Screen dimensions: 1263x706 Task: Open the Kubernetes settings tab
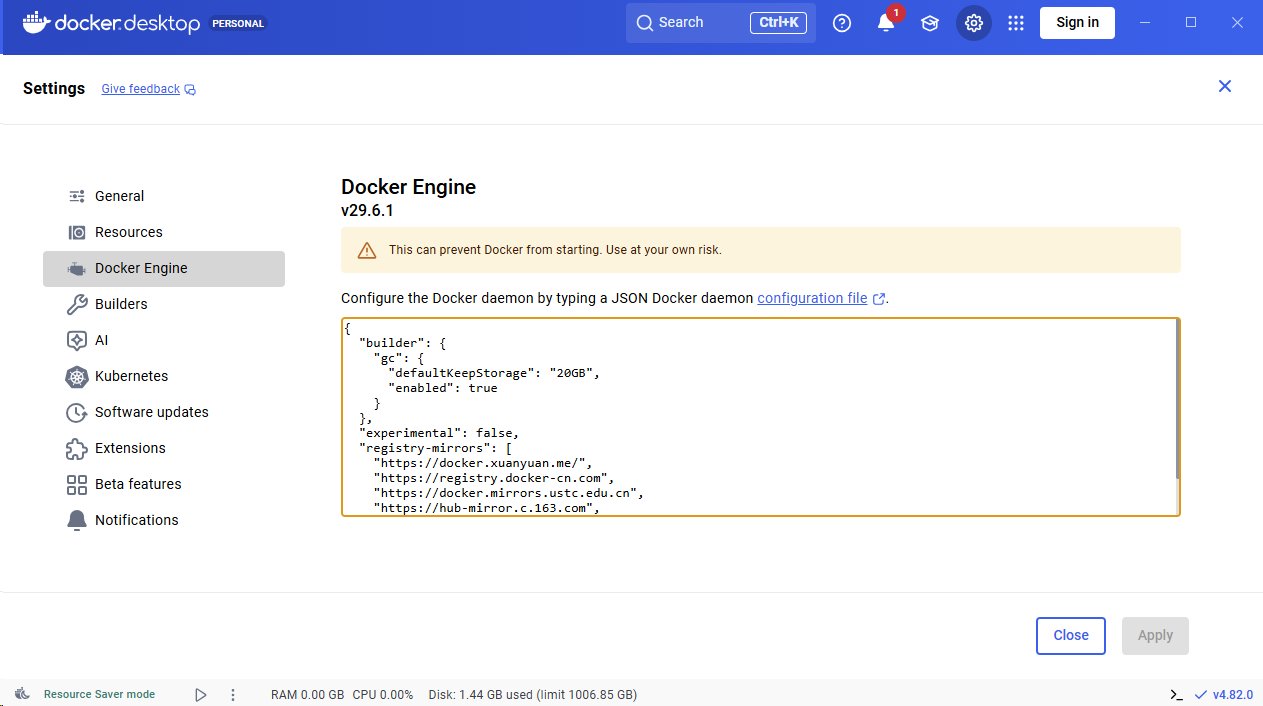point(164,376)
